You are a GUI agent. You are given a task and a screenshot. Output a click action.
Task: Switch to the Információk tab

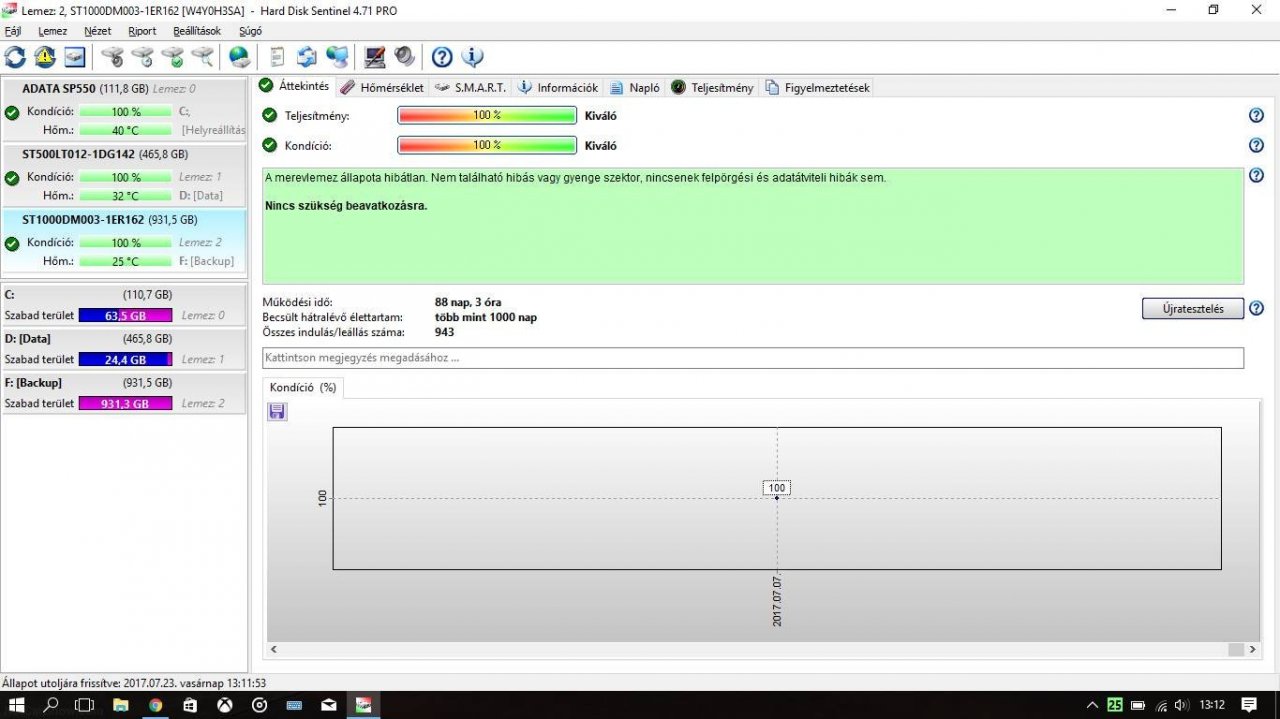pyautogui.click(x=558, y=87)
